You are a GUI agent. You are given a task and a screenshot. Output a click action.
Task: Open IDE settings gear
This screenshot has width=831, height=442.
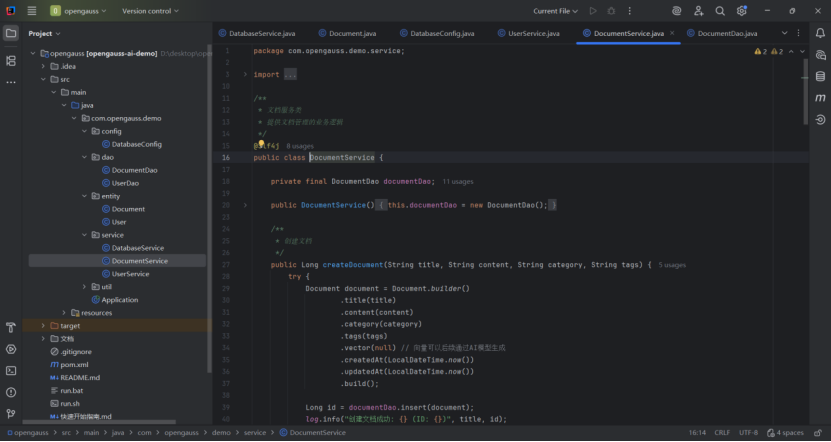tap(741, 11)
